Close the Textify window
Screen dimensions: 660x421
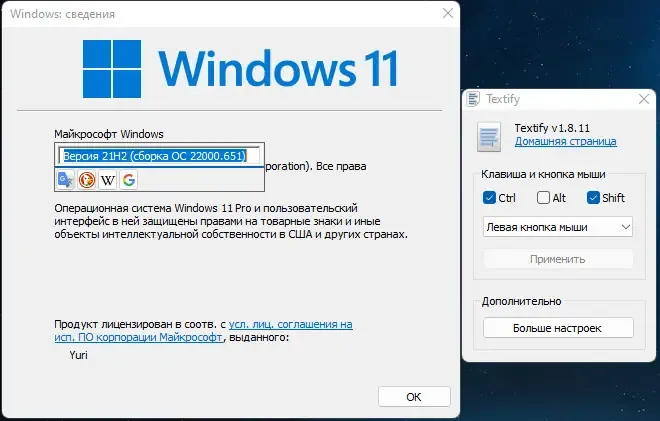click(644, 99)
